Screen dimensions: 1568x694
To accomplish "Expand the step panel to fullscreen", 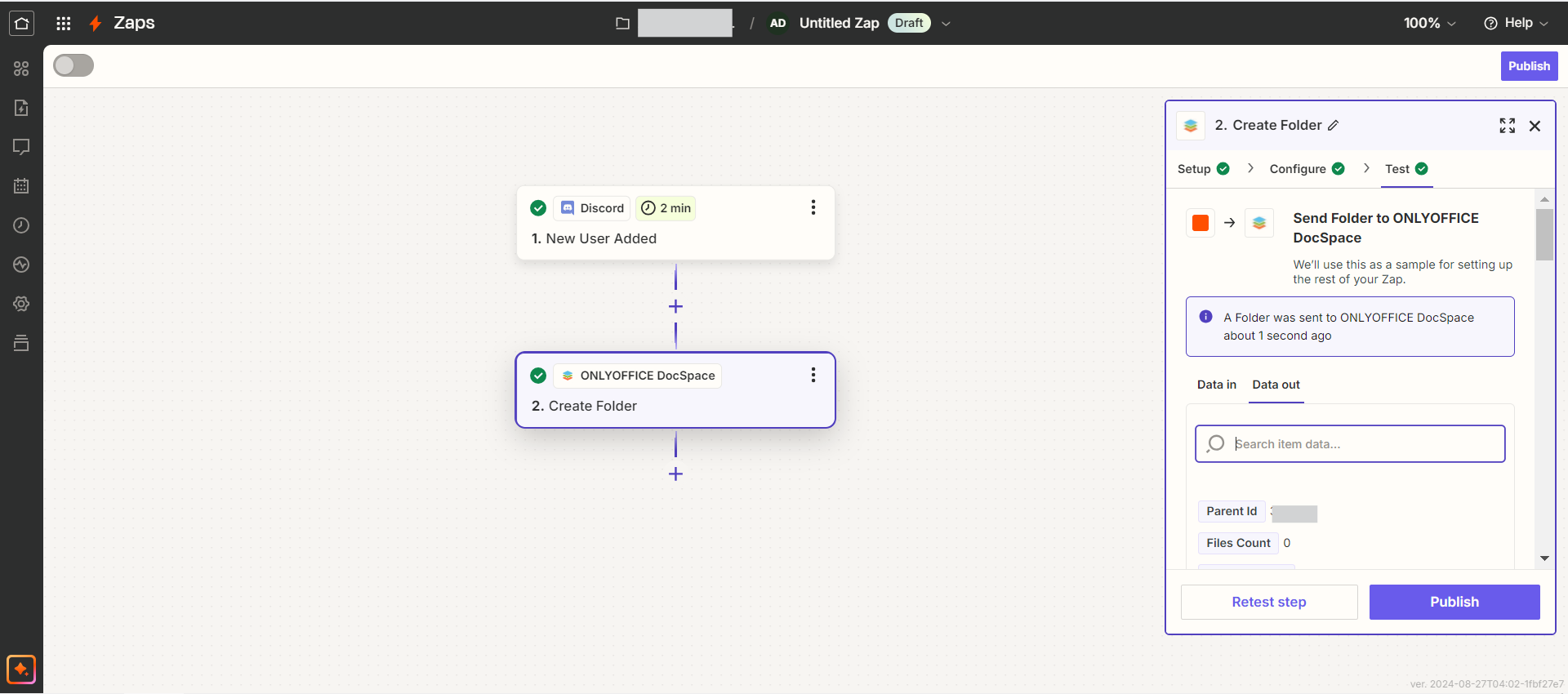I will pos(1507,126).
